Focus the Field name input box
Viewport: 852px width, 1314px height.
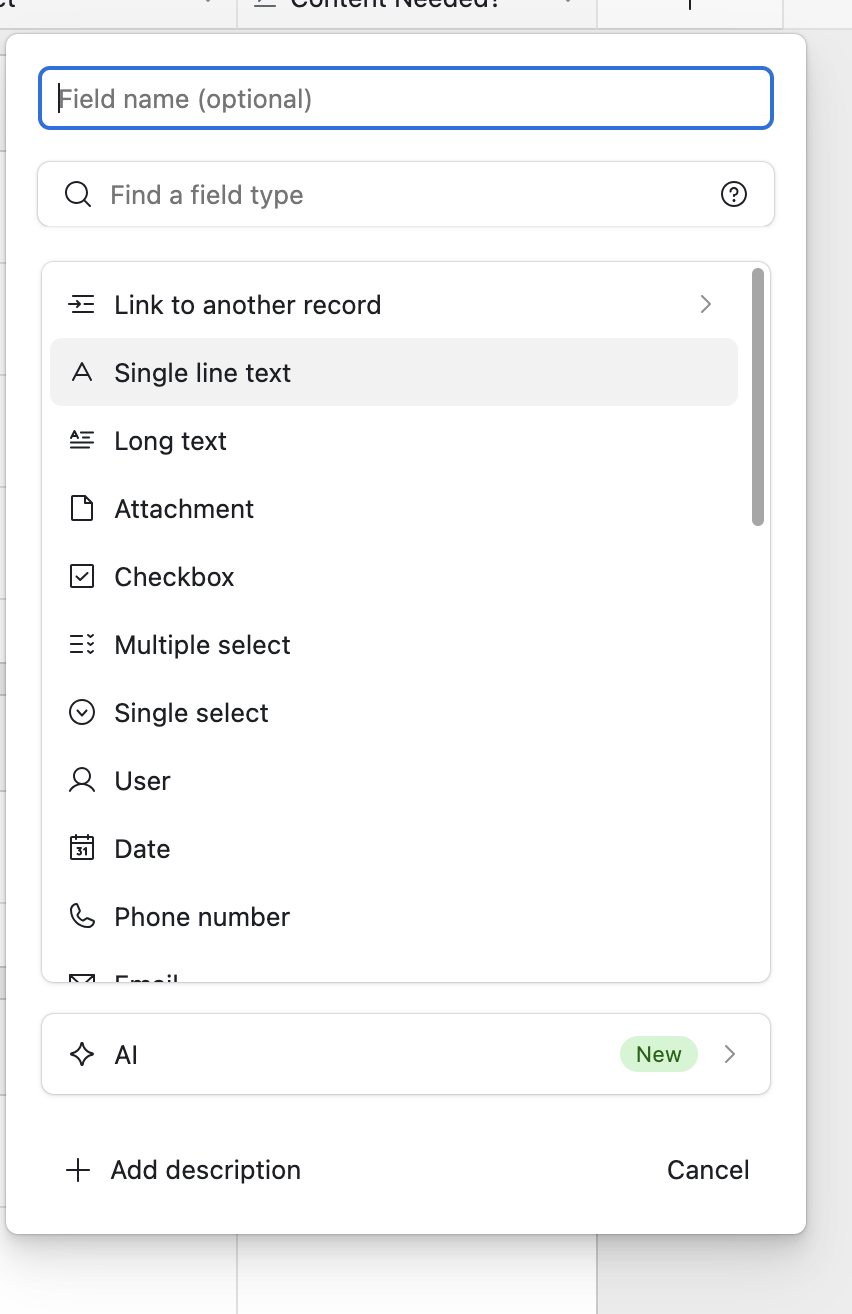coord(405,99)
